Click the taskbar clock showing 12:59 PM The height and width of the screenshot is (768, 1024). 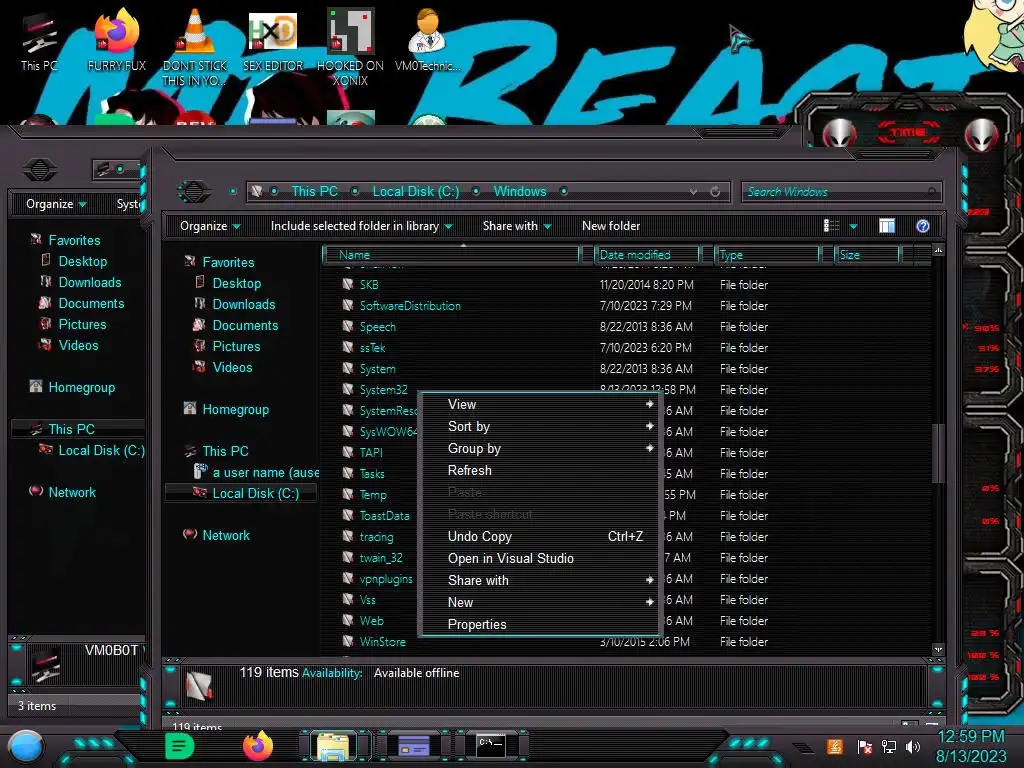pyautogui.click(x=971, y=746)
